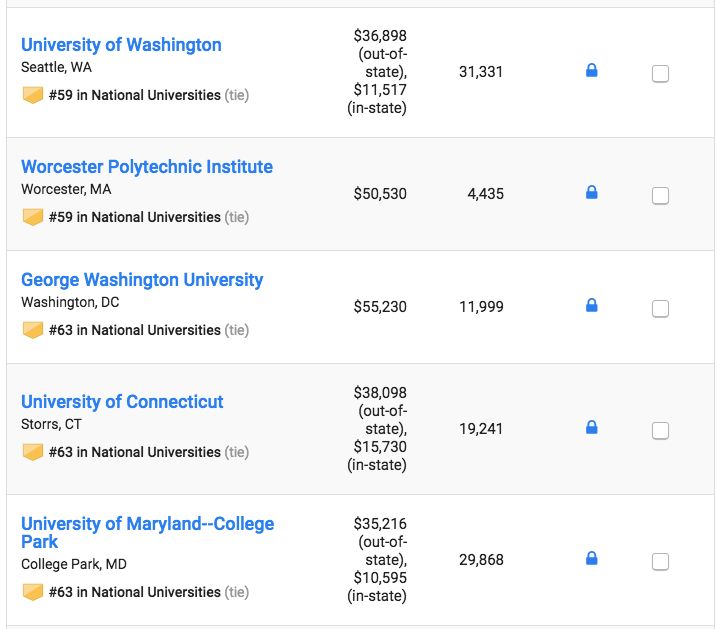Open the University of Washington link
The width and height of the screenshot is (717, 629).
[x=121, y=45]
